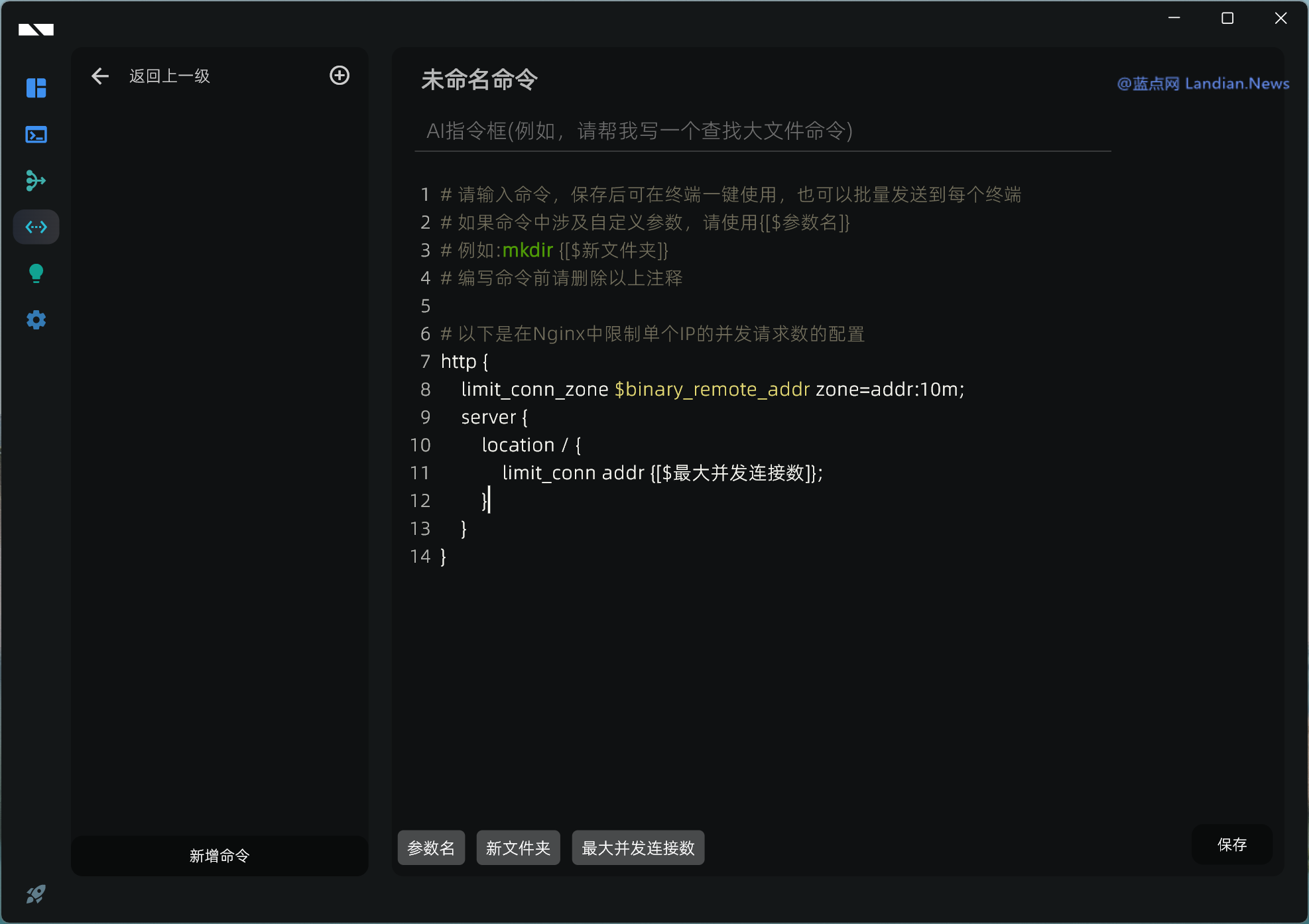The height and width of the screenshot is (924, 1309).
Task: Click the 未命名命令 title field
Action: [479, 80]
